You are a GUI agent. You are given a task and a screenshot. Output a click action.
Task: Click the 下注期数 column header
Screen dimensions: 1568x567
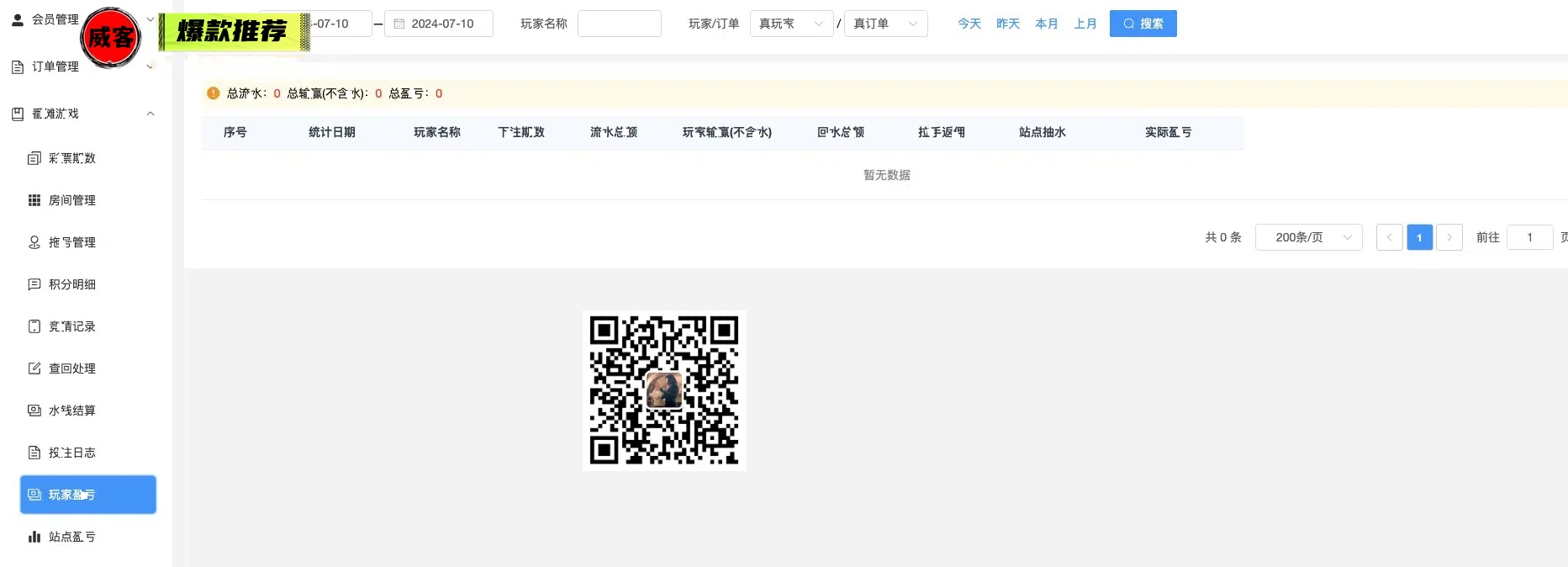click(x=521, y=132)
